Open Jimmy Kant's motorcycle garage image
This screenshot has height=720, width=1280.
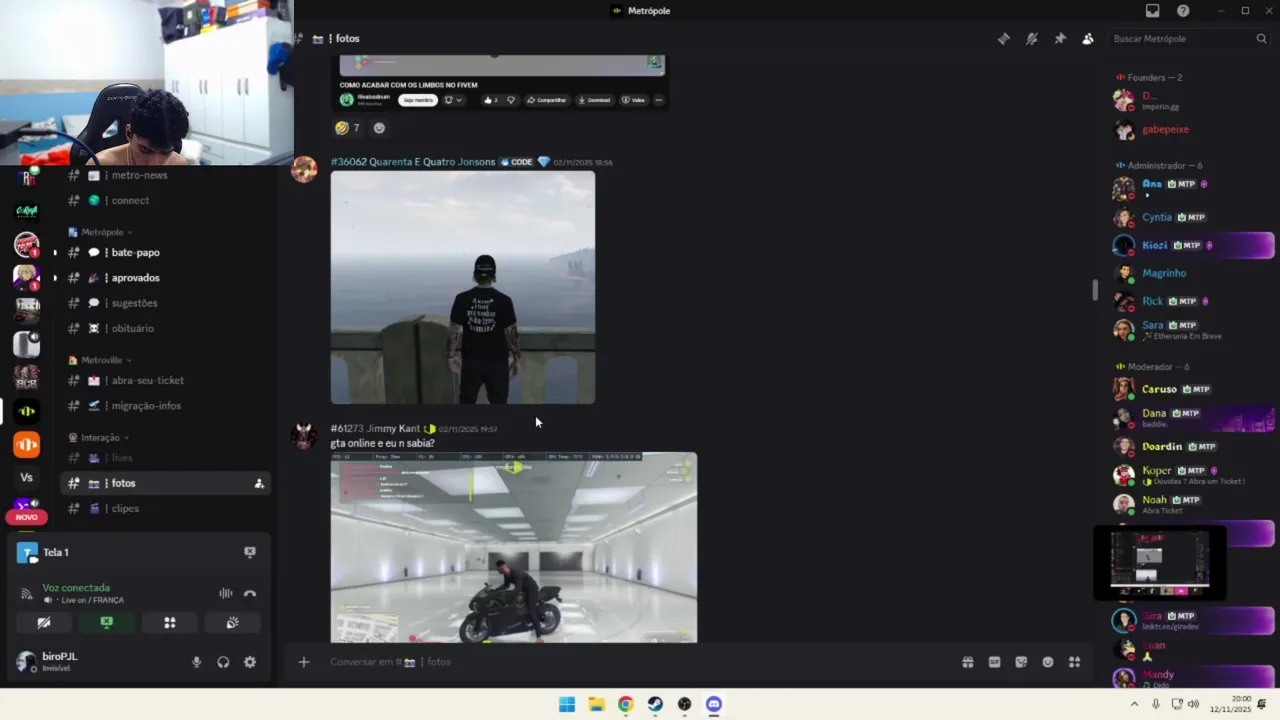click(514, 547)
